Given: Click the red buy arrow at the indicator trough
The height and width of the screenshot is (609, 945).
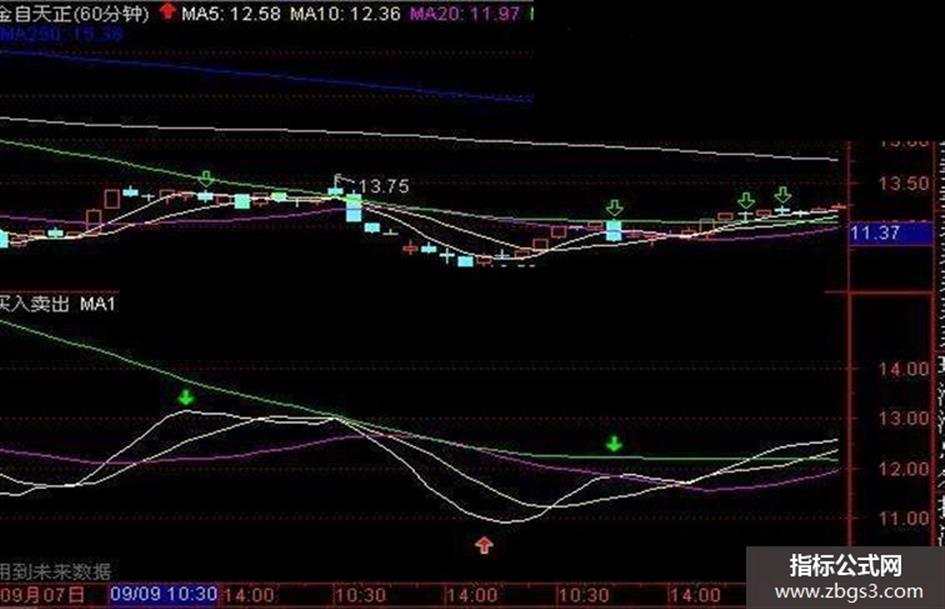Looking at the screenshot, I should 484,544.
